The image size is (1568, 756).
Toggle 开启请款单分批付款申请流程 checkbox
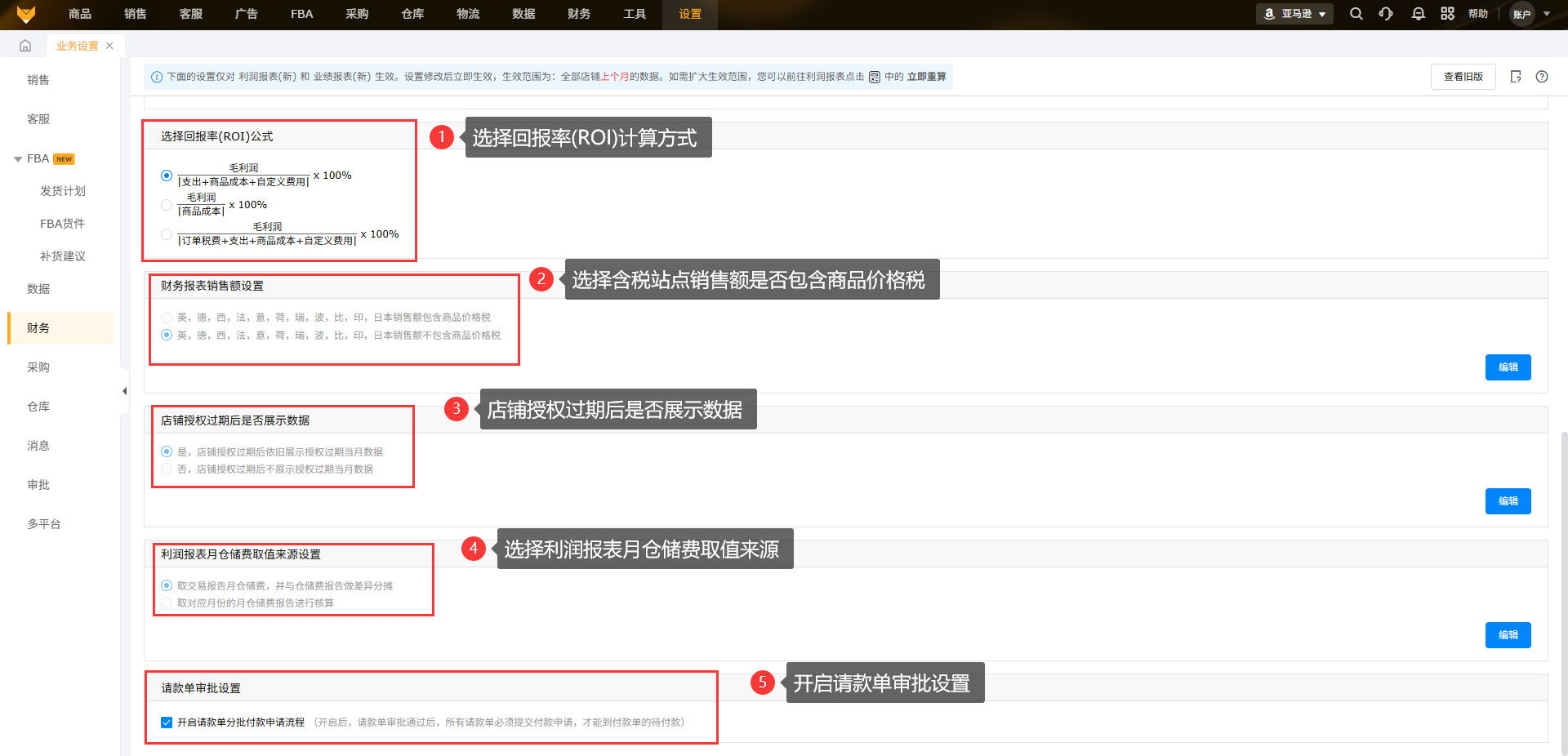(x=167, y=723)
